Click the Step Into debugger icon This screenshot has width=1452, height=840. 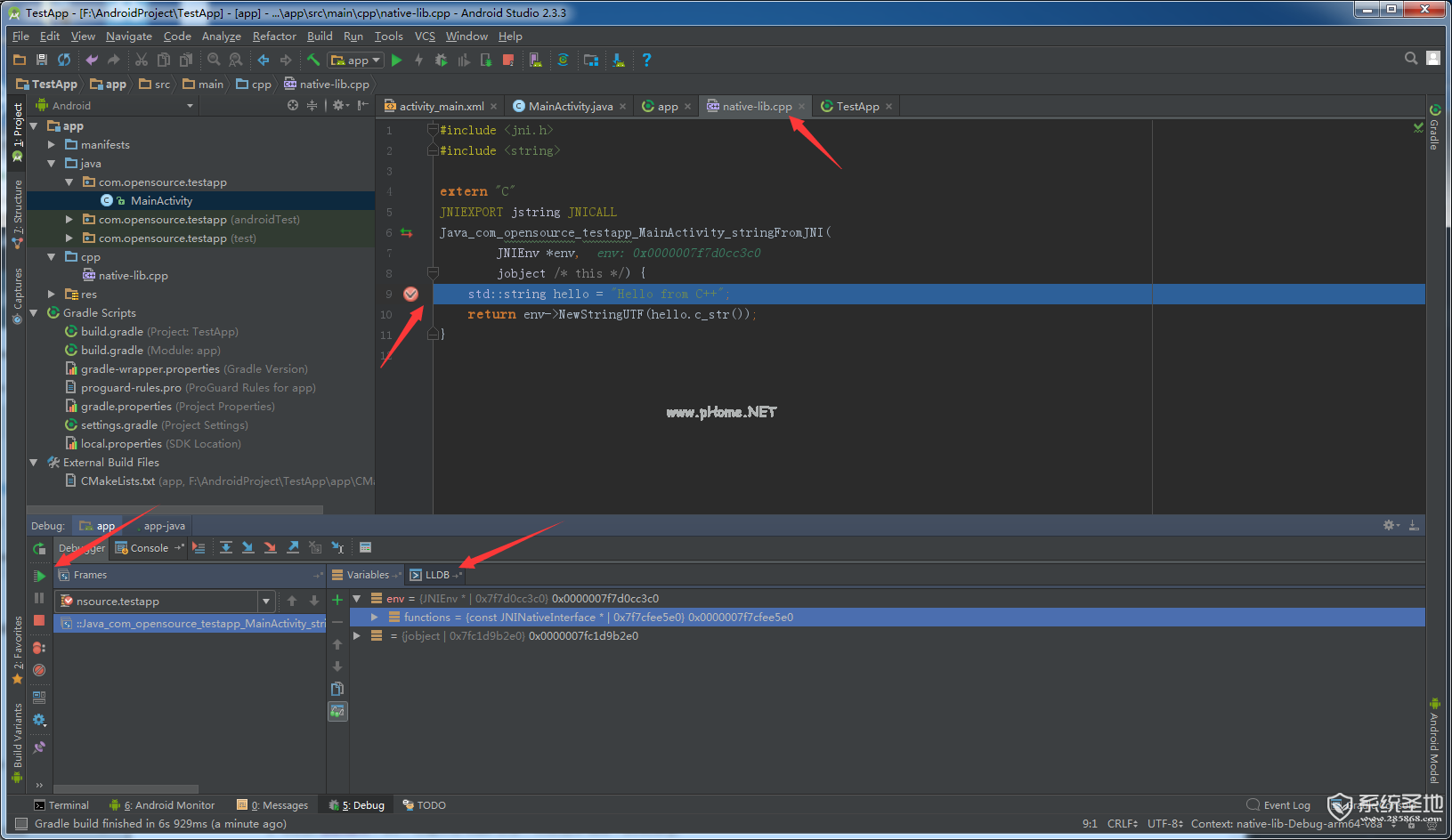(x=248, y=548)
